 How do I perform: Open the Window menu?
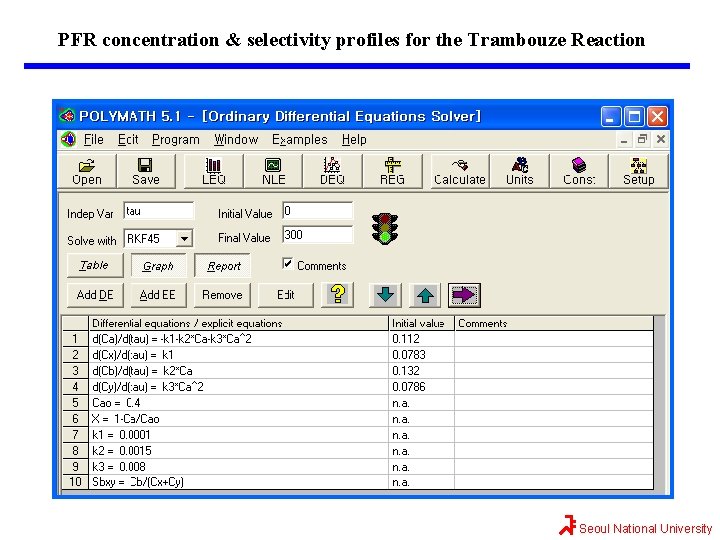pos(236,139)
